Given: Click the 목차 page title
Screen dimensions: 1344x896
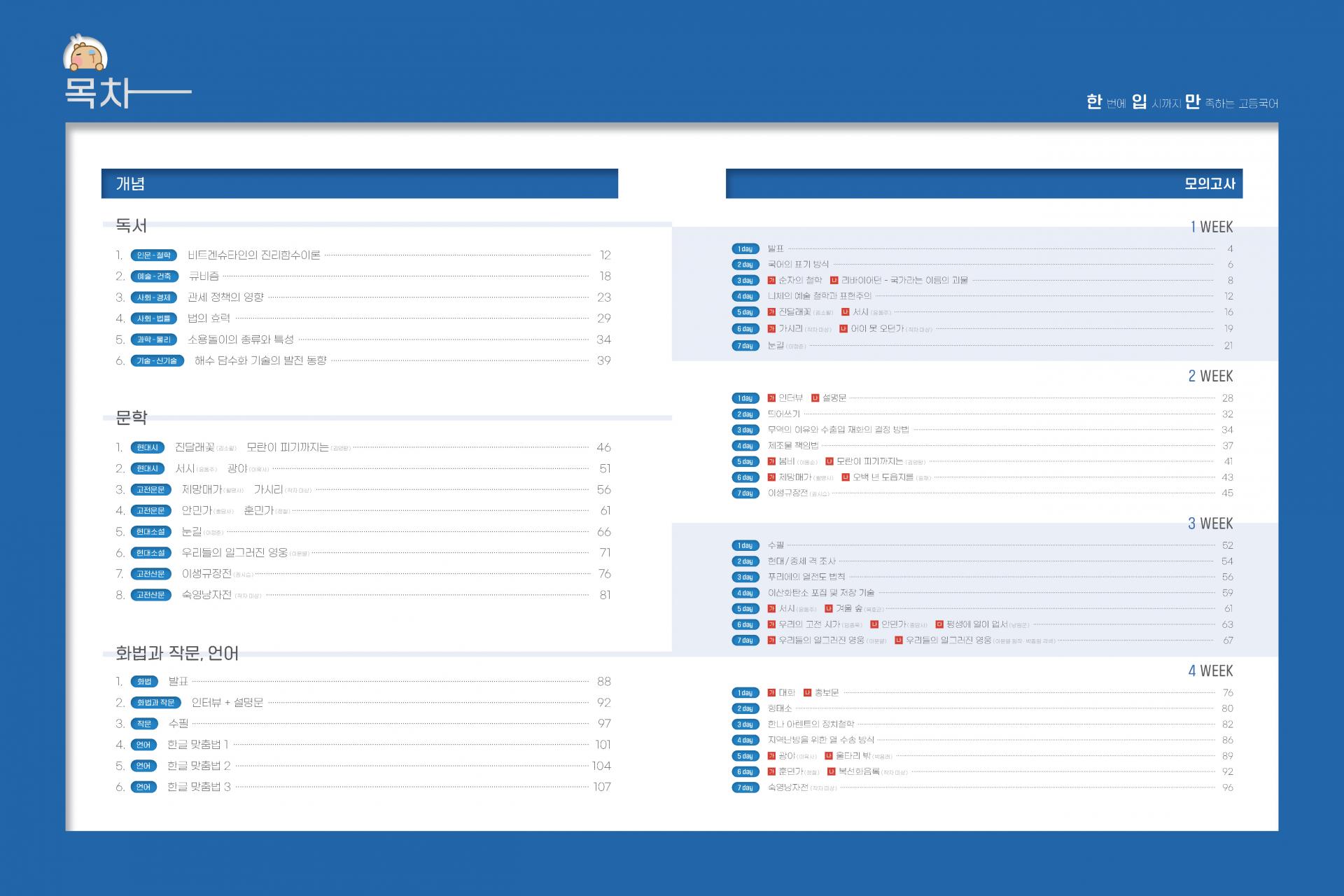Looking at the screenshot, I should pyautogui.click(x=98, y=92).
